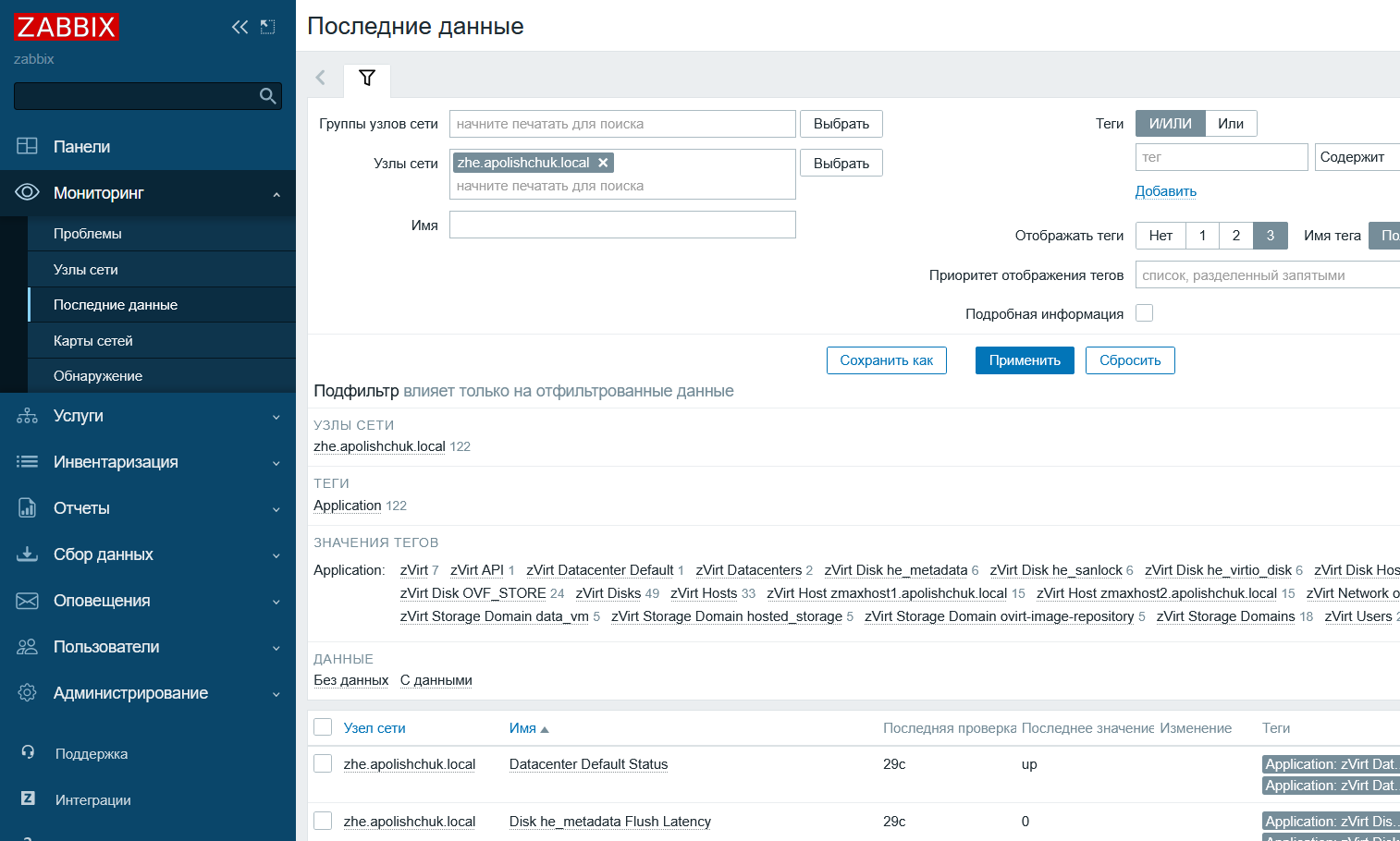1400x841 pixels.
Task: Click the previous filter arrow icon
Action: coord(321,78)
